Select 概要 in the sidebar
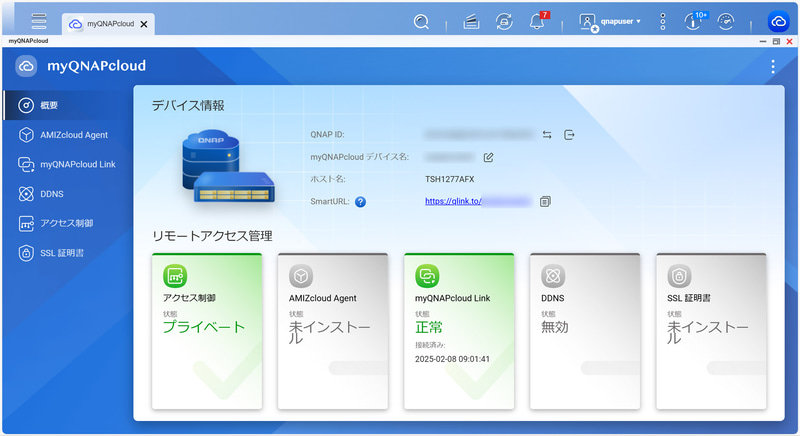Screen dimensions: 800x436 coord(68,106)
